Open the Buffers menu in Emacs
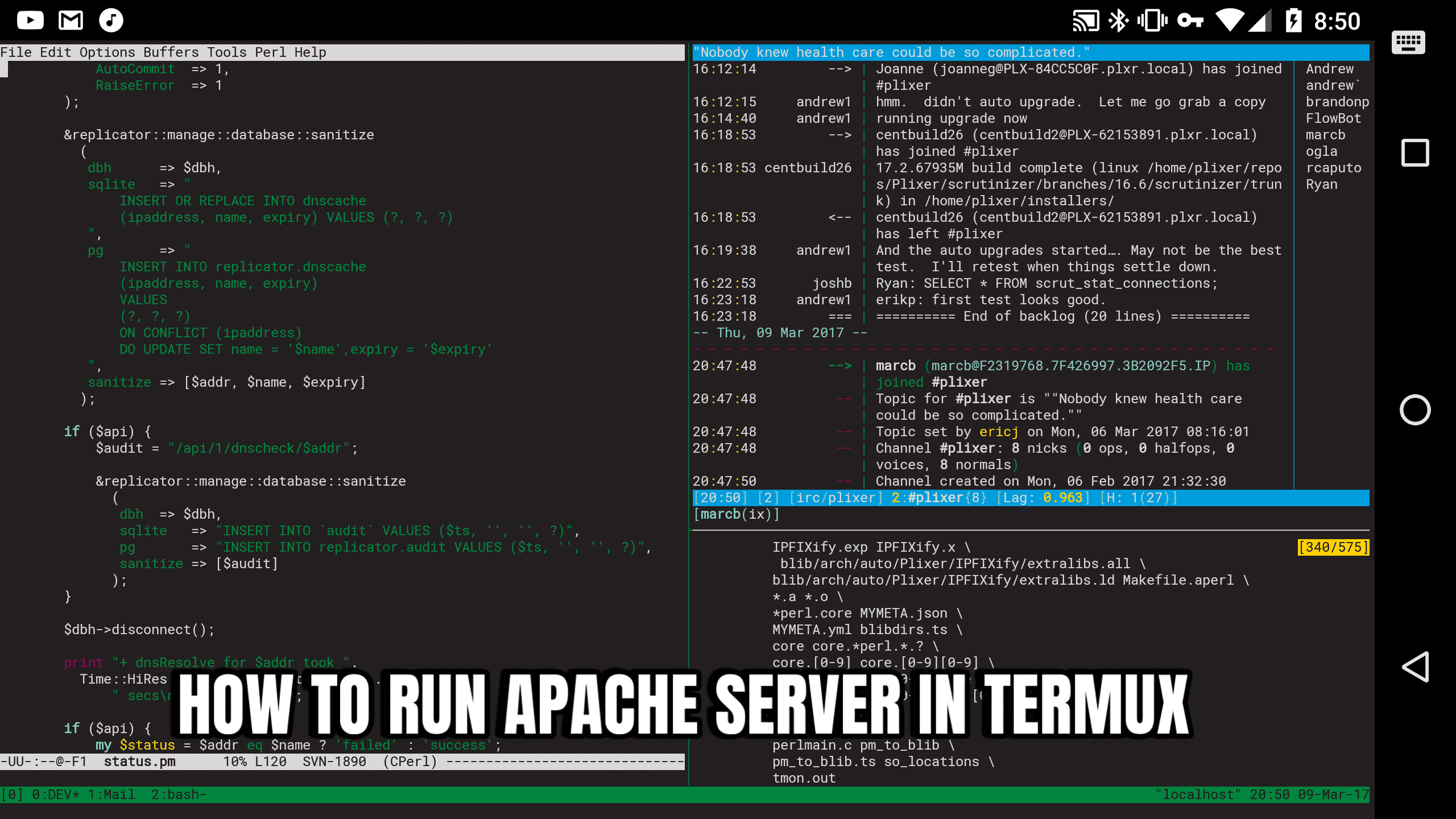 pos(171,52)
